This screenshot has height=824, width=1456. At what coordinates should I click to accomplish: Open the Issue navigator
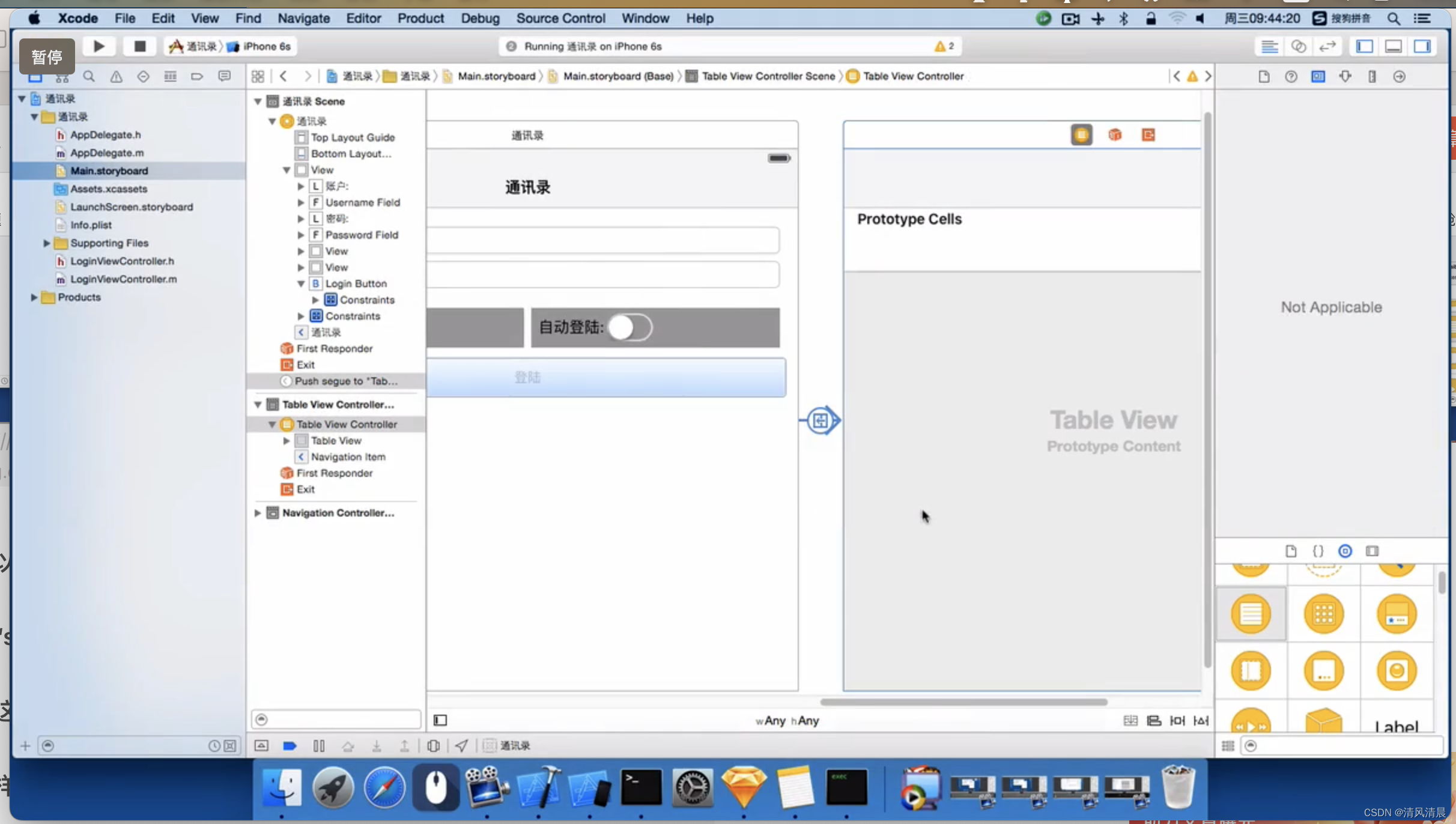[x=116, y=76]
